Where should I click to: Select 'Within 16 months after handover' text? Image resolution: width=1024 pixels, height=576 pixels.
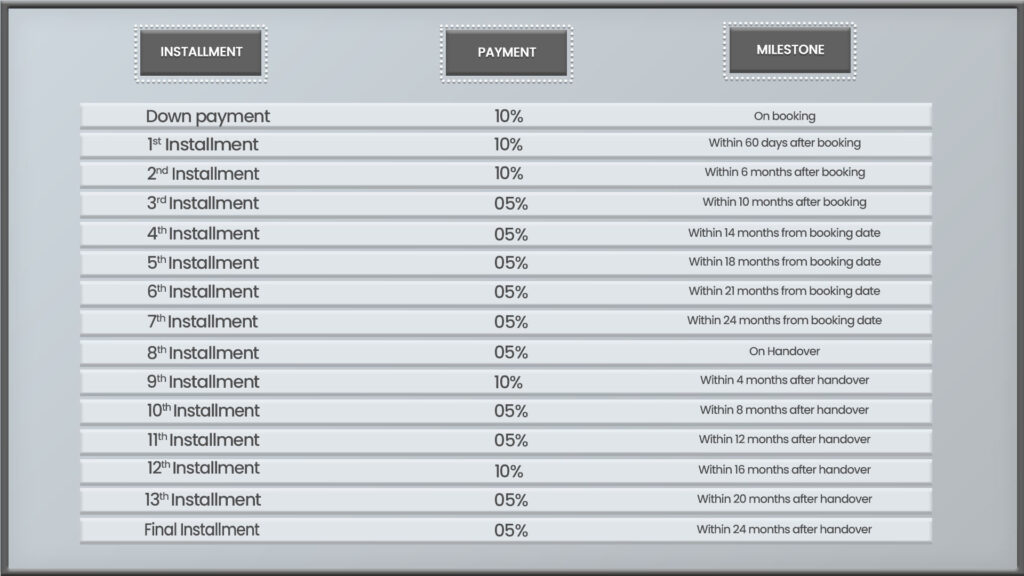pos(784,470)
